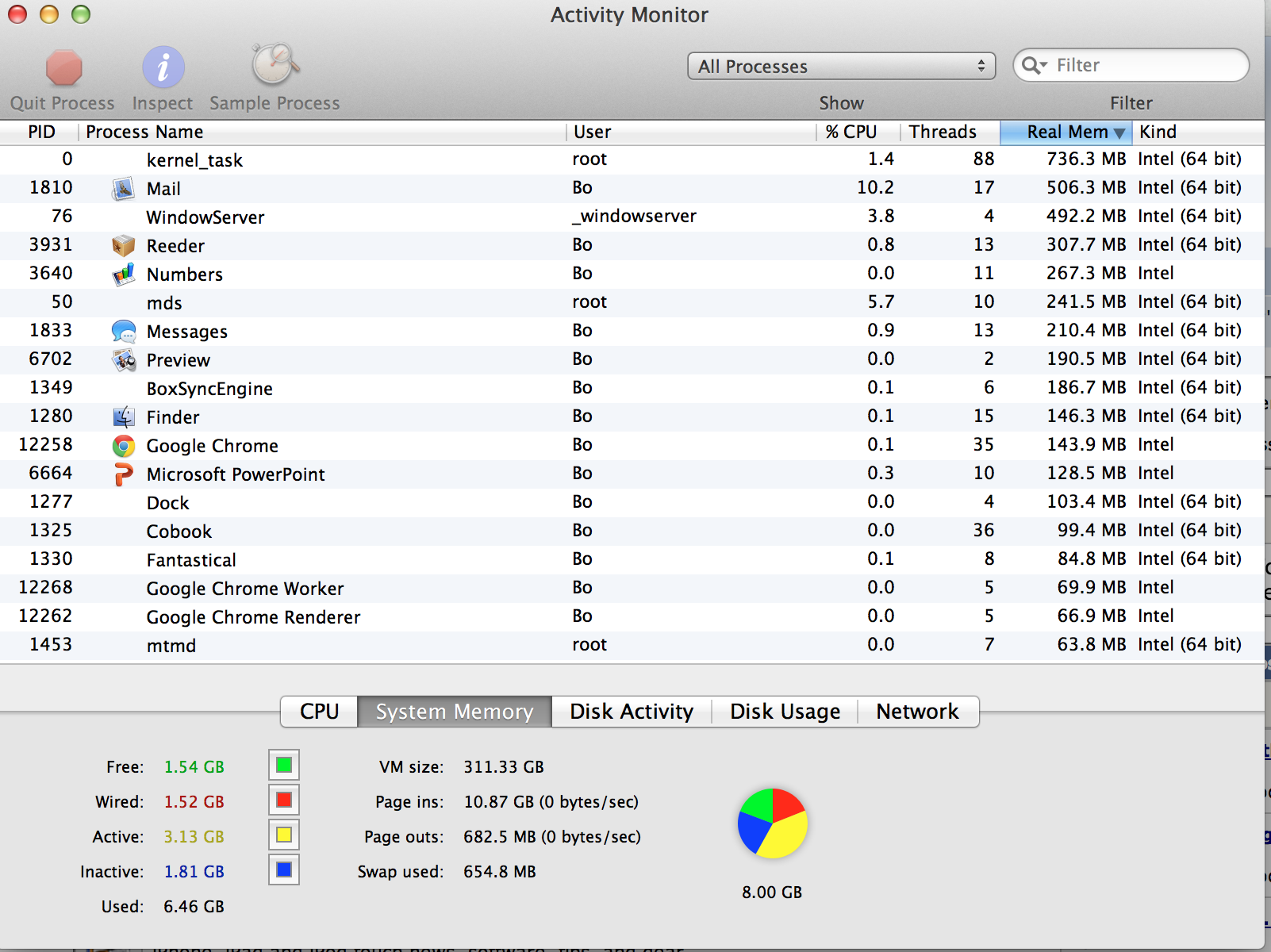Sort by PID column header
Screen dimensions: 1271x952
coord(41,132)
